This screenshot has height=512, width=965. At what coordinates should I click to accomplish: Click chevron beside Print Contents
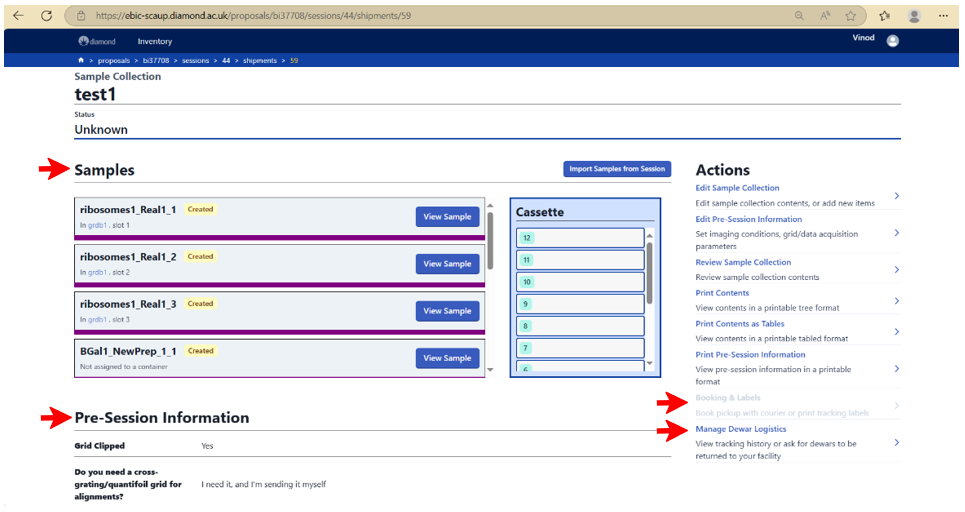897,301
